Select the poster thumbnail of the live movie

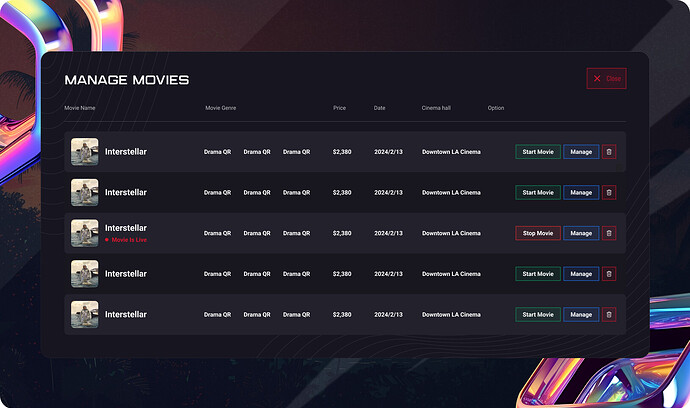pos(84,233)
